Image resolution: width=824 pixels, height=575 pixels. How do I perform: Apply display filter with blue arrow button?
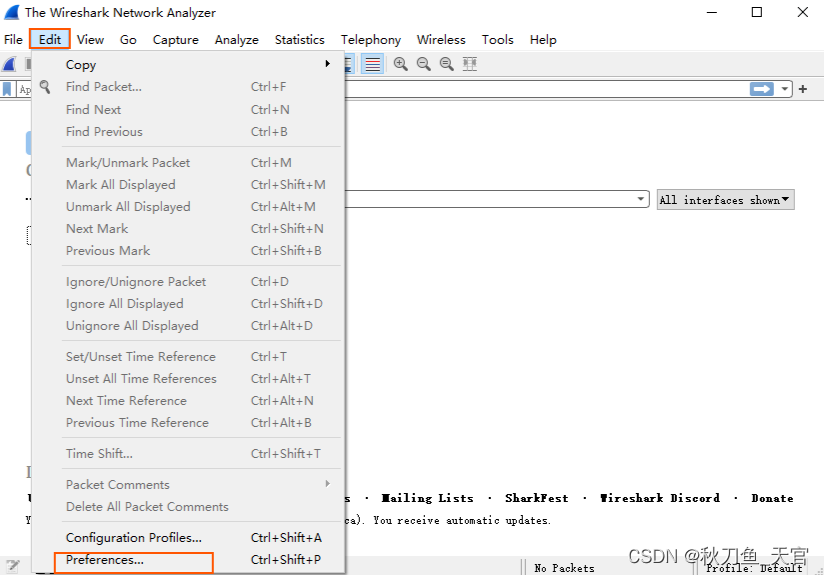pyautogui.click(x=761, y=89)
